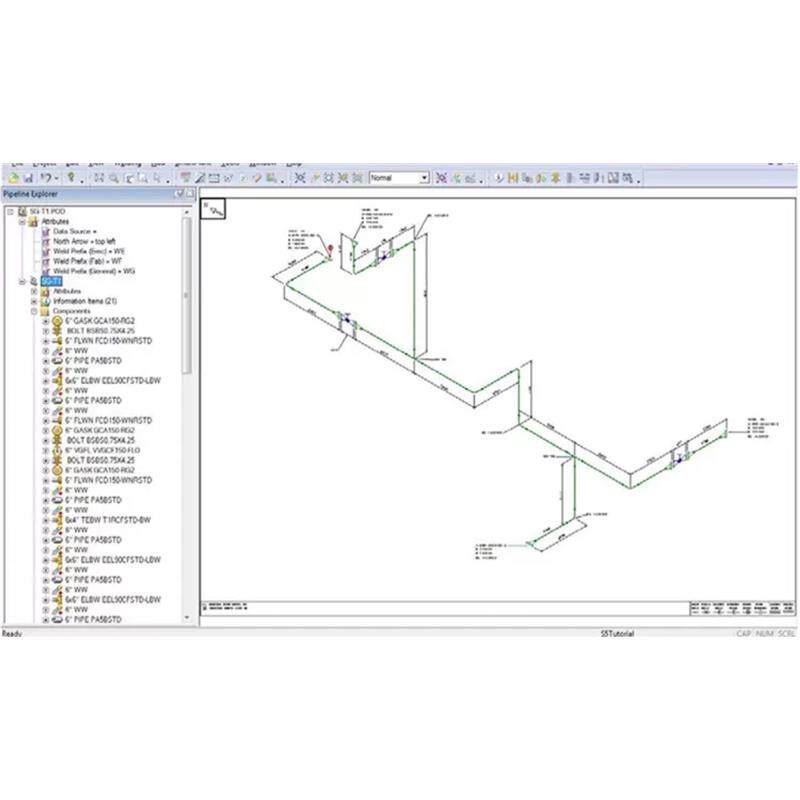This screenshot has height=800, width=800.
Task: Click the "SSTutorial" status bar entry
Action: point(617,634)
